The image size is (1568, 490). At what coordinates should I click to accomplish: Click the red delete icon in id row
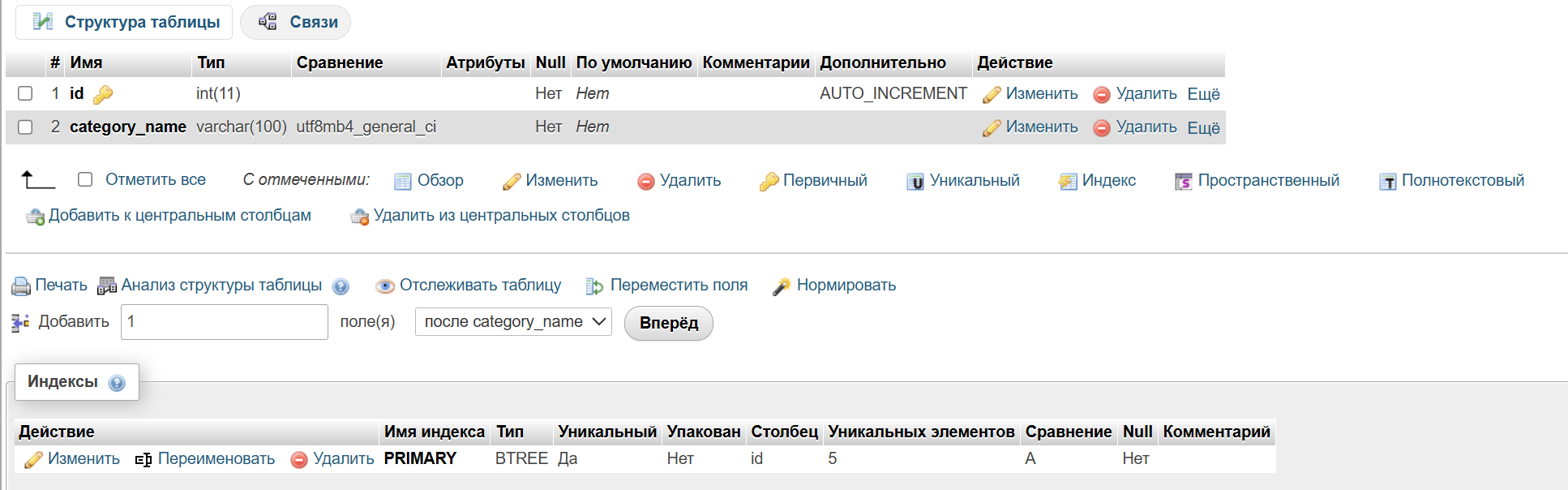pos(1101,95)
